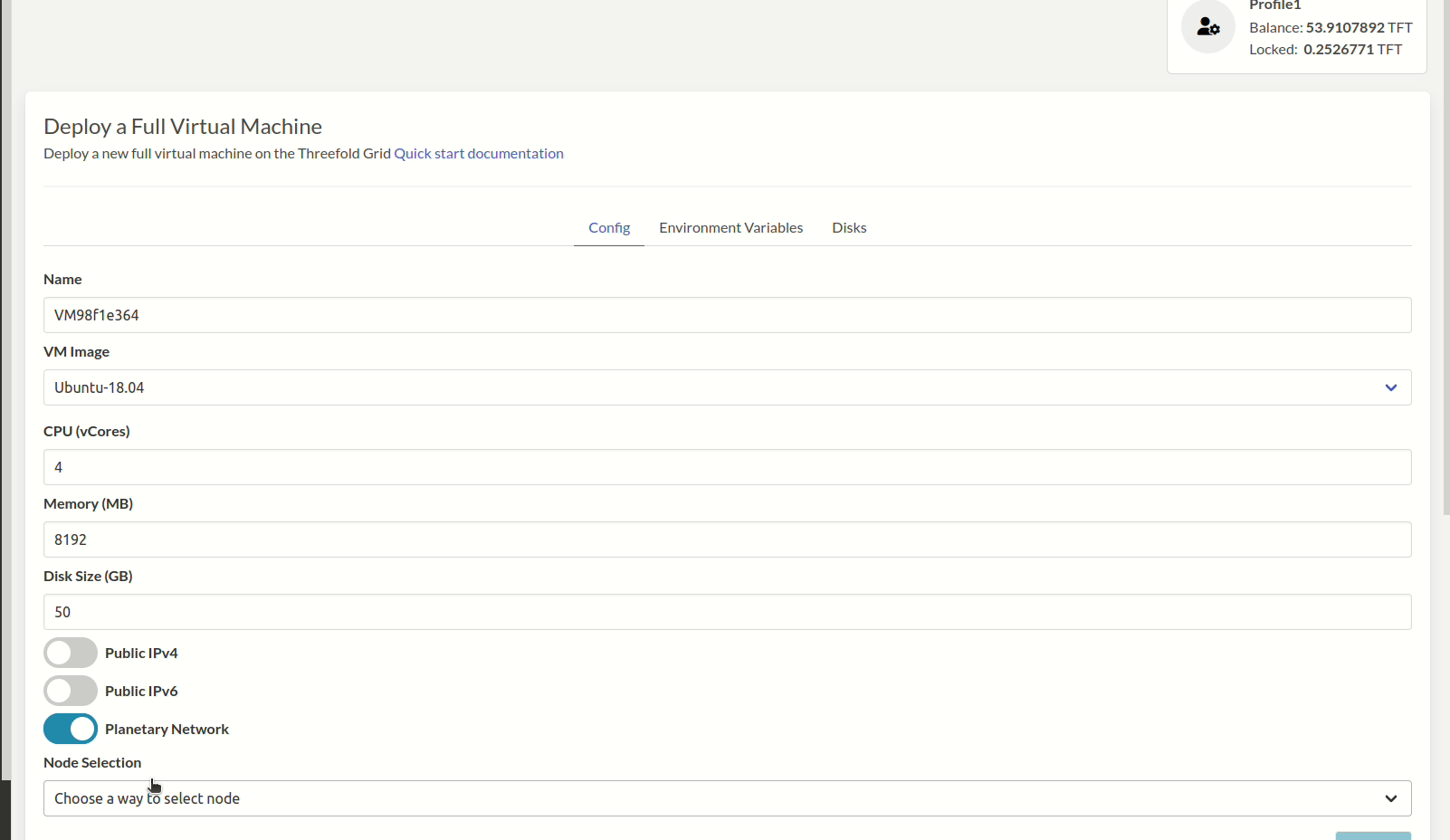Click the Node Selection dropdown chevron
Image resolution: width=1450 pixels, height=840 pixels.
pos(1391,798)
